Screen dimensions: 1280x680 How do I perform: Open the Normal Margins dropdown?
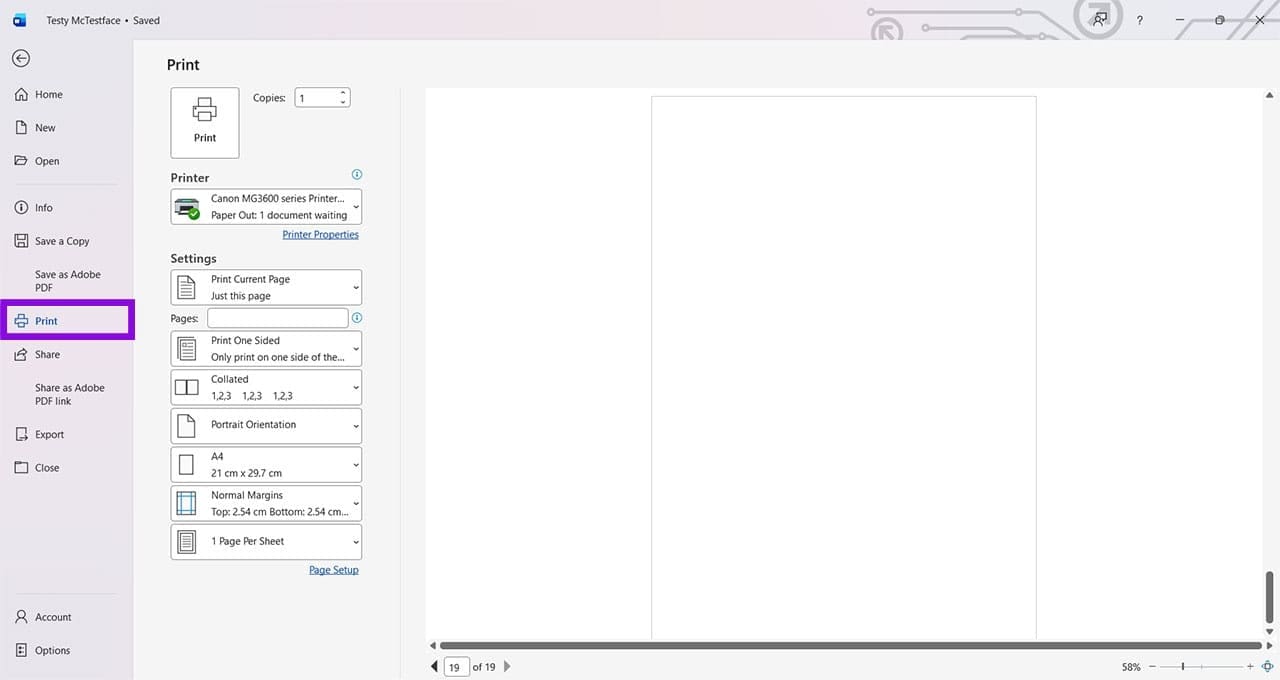(x=266, y=503)
